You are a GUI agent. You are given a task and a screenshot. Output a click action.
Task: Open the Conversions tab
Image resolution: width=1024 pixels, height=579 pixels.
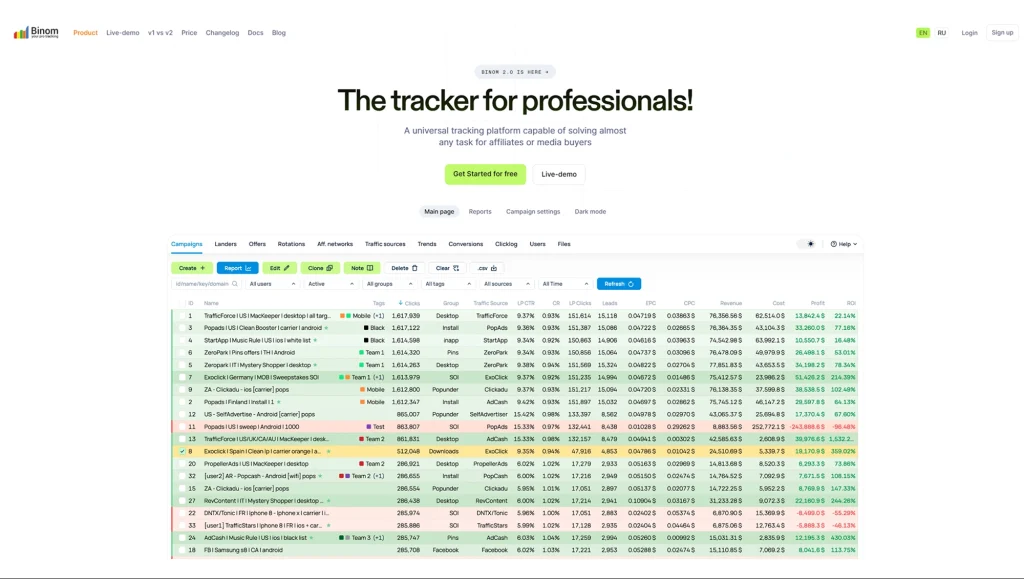pyautogui.click(x=466, y=244)
